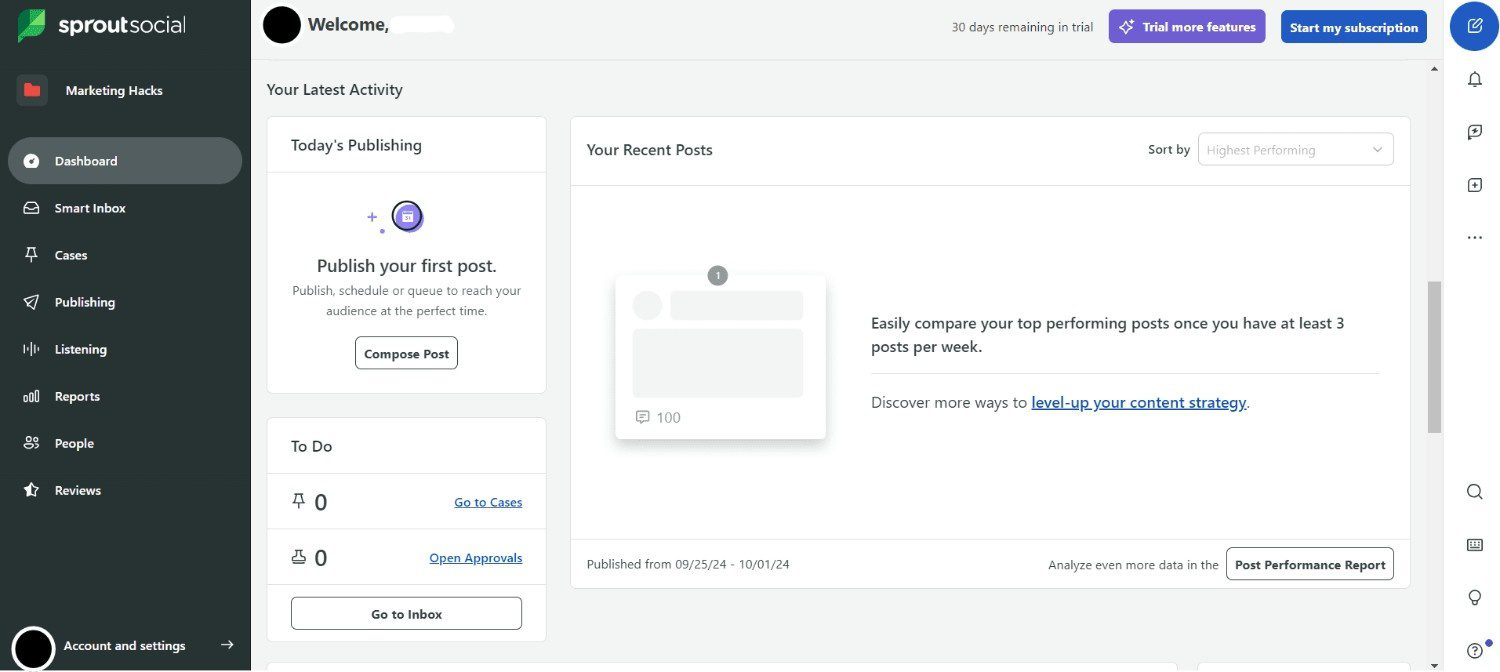Image resolution: width=1500 pixels, height=672 pixels.
Task: Open product tips via the lightbulb icon
Action: coord(1474,597)
